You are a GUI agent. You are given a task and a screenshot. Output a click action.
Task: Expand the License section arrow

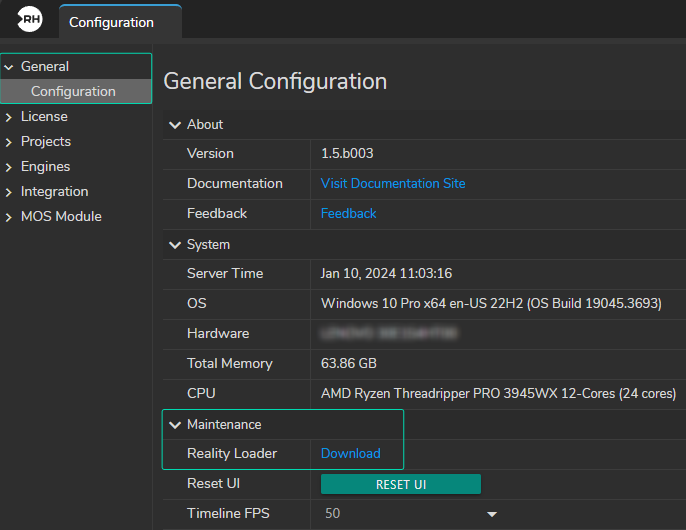10,117
